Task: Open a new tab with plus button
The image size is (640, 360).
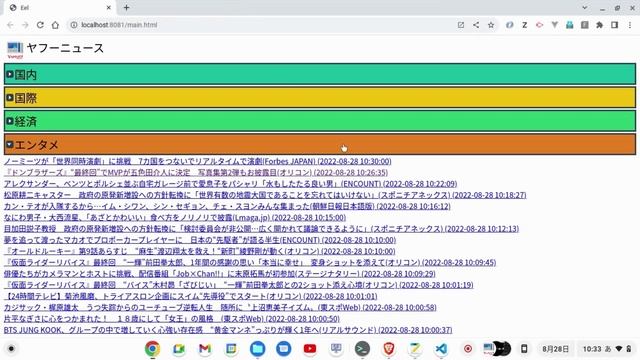Action: click(x=127, y=7)
